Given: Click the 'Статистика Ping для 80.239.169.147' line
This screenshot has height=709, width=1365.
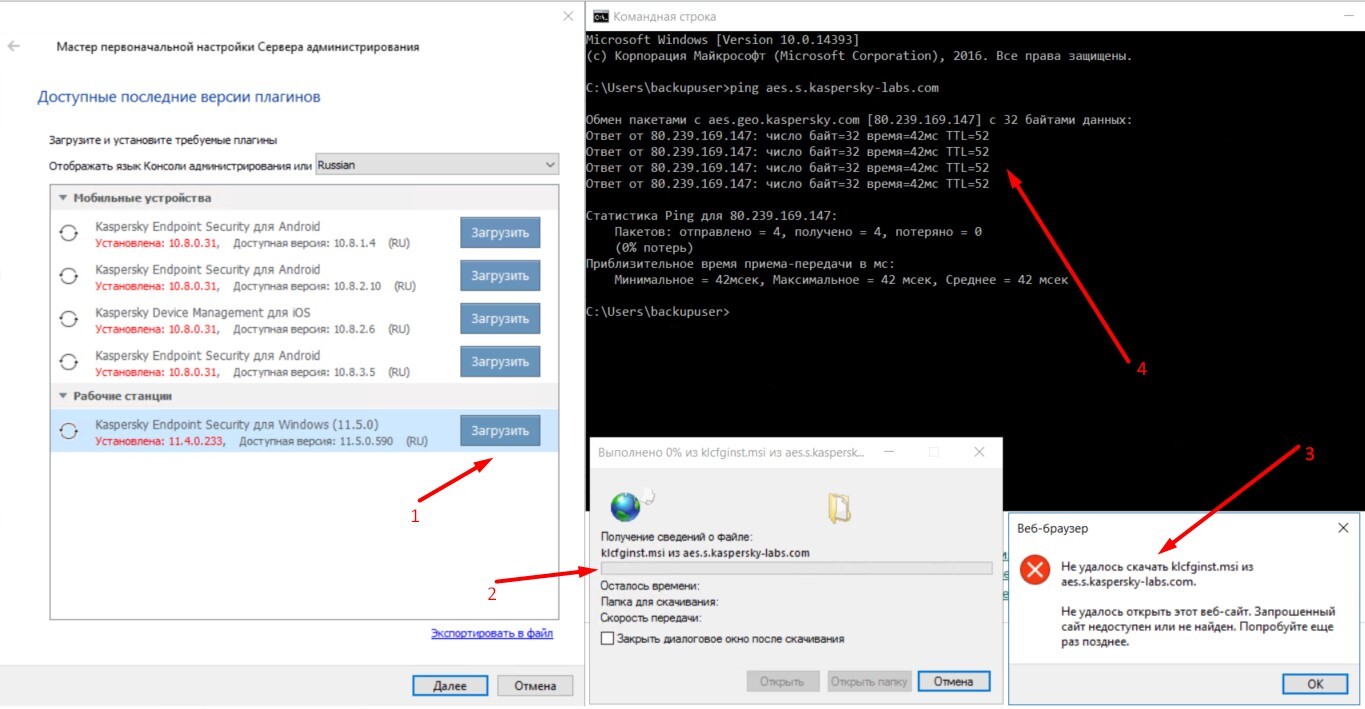Looking at the screenshot, I should click(x=711, y=215).
